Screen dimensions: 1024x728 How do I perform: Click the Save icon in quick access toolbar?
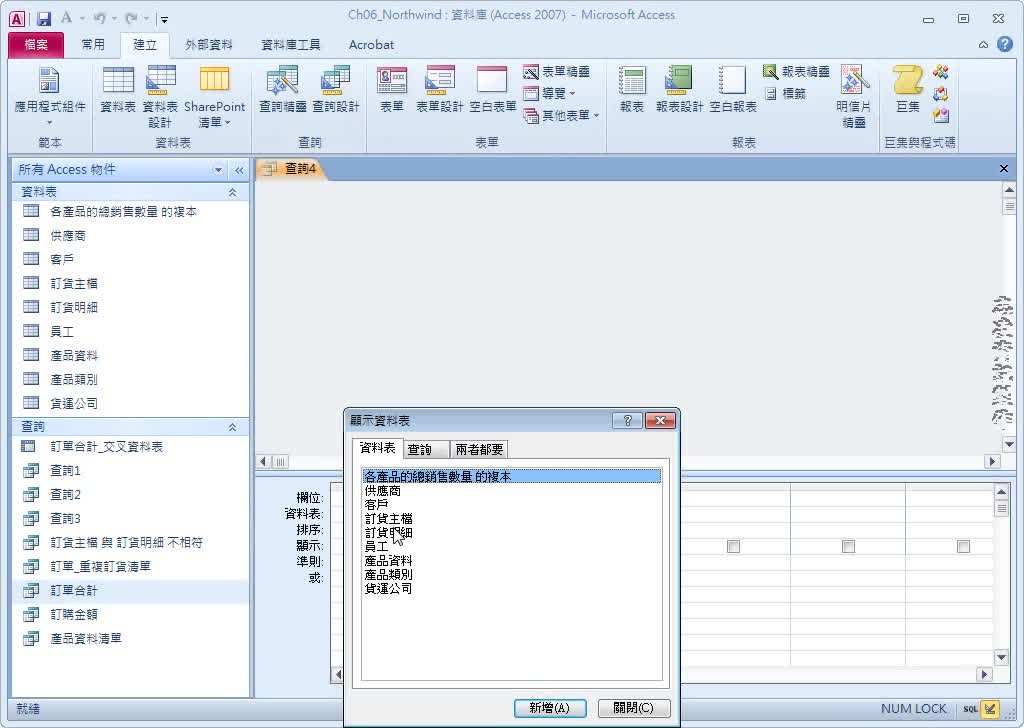pyautogui.click(x=43, y=19)
